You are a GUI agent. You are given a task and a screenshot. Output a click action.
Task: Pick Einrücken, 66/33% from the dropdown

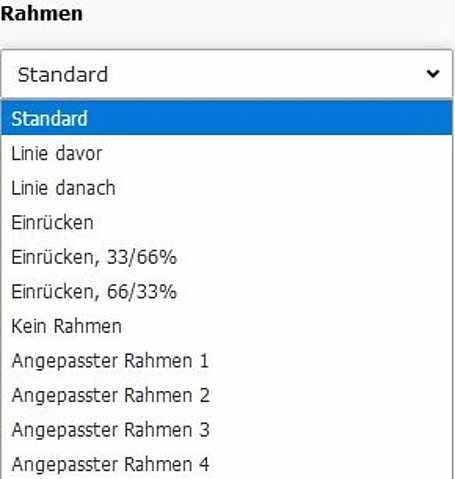pyautogui.click(x=227, y=292)
